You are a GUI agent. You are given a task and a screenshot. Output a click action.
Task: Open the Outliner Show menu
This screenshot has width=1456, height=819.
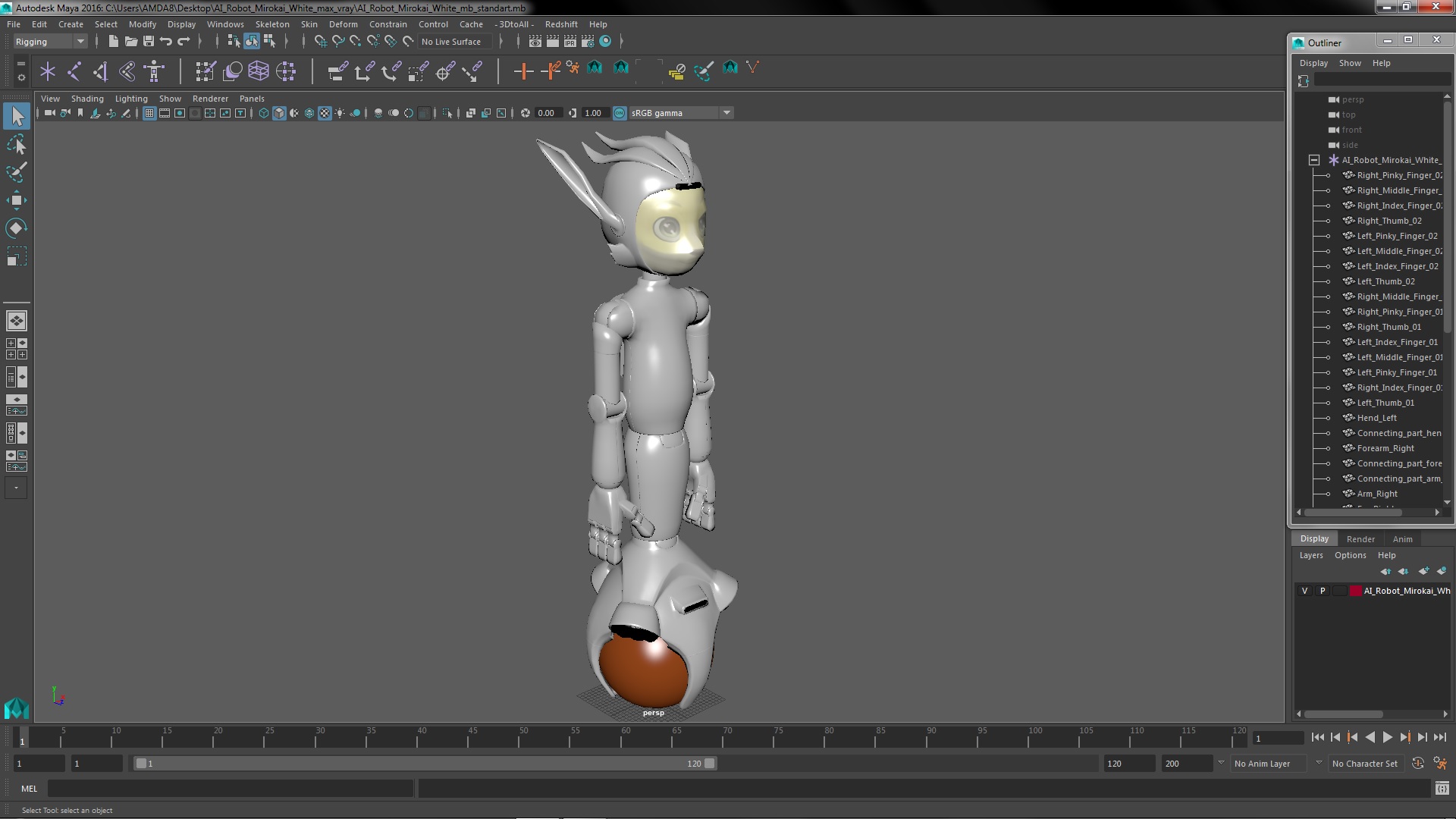coord(1350,63)
